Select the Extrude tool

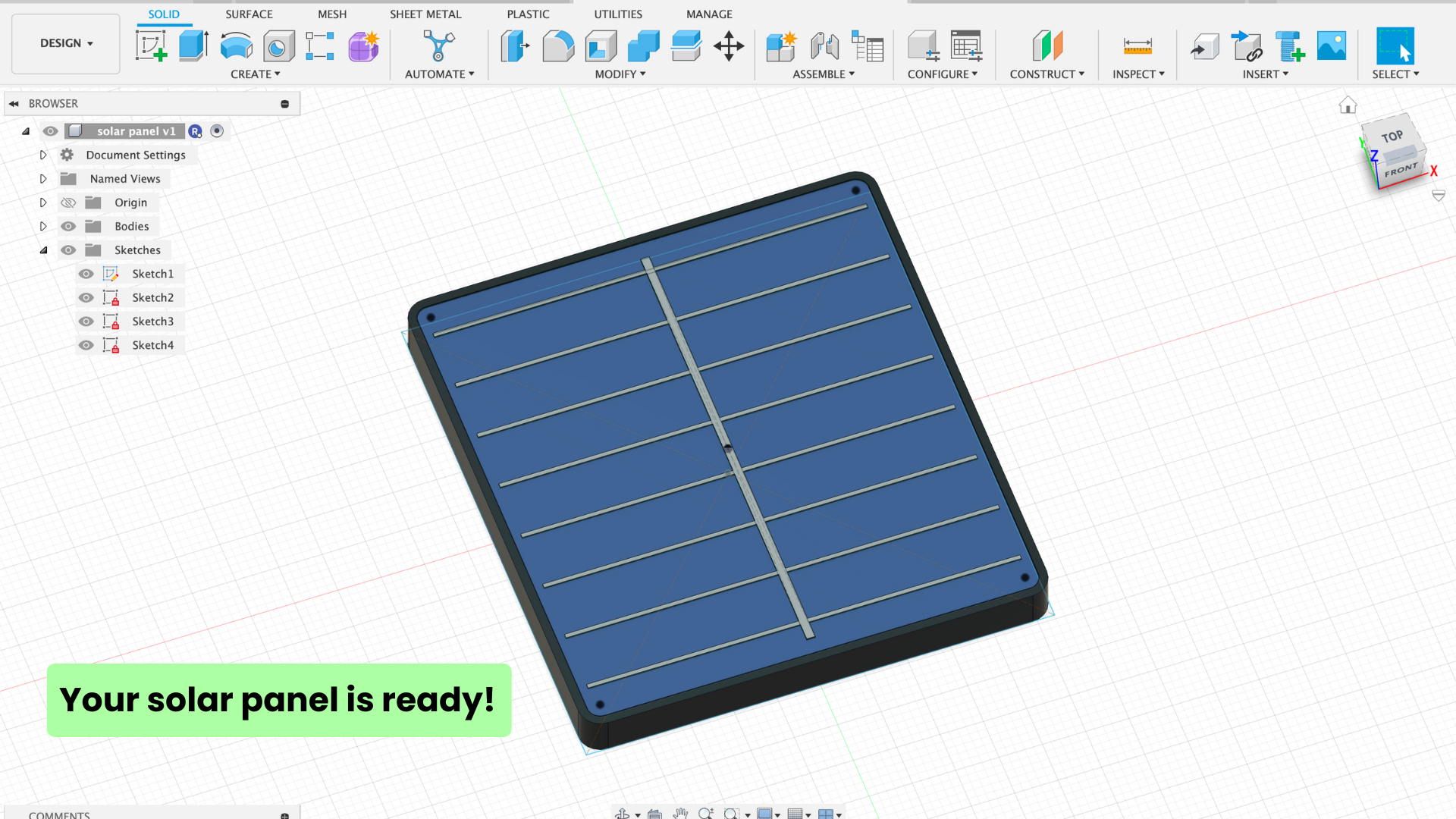coord(193,46)
